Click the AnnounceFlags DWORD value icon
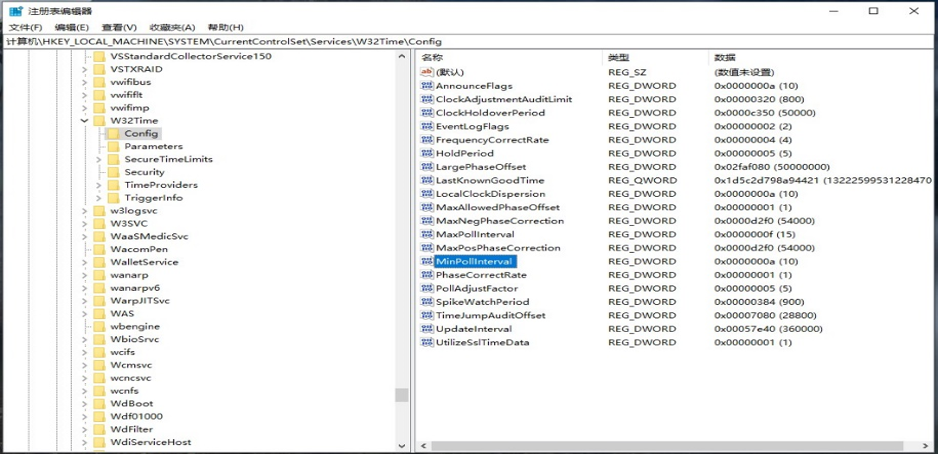 427,86
